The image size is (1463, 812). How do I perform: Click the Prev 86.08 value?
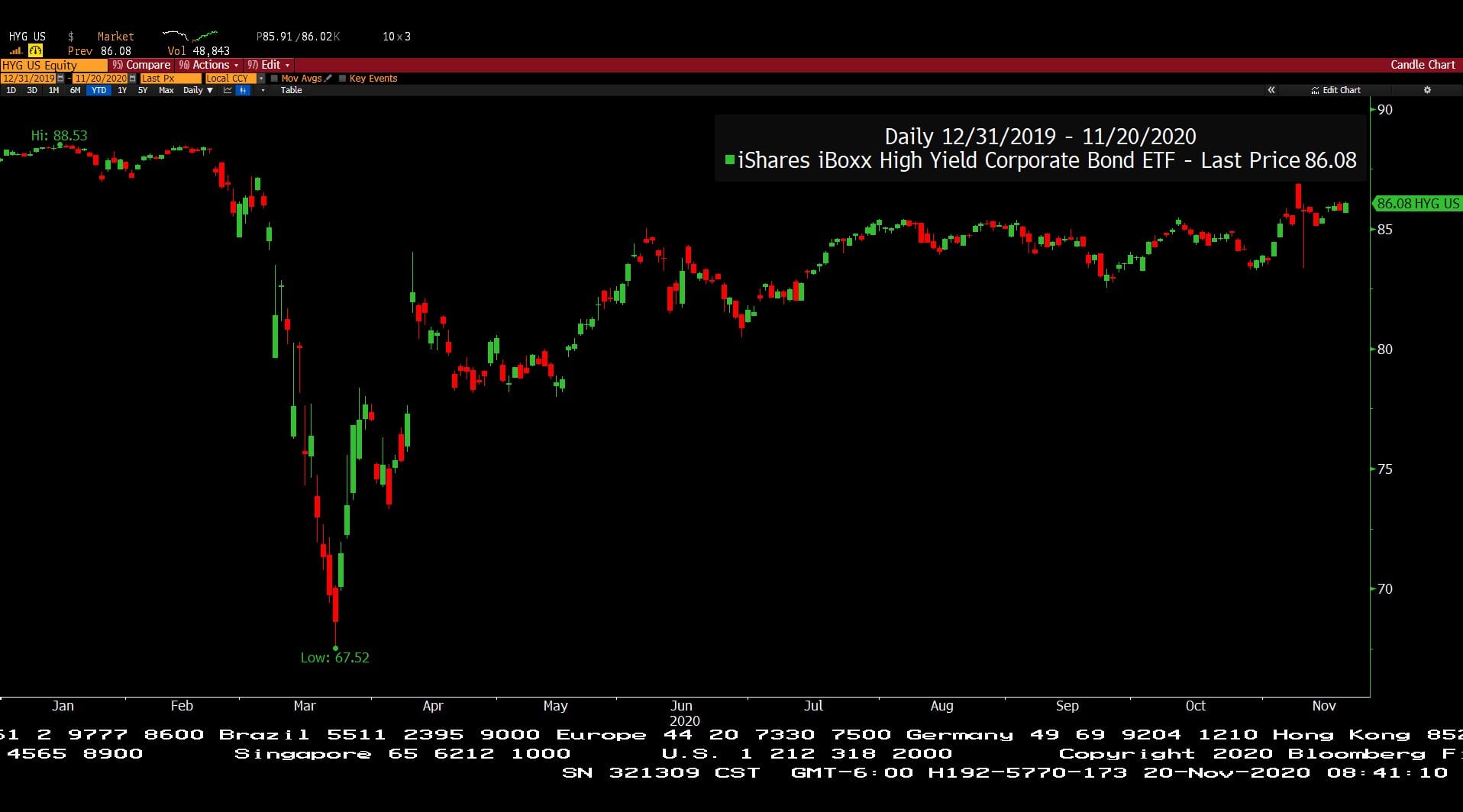click(x=99, y=51)
